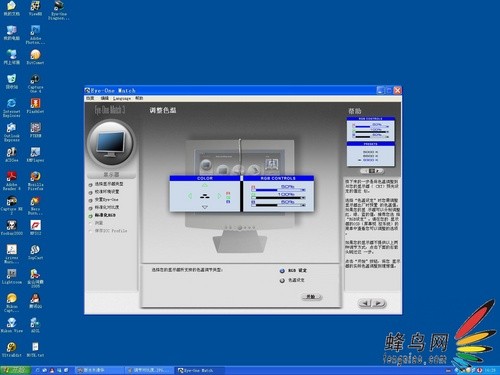Viewport: 500px width, 375px height.
Task: Select the Lightroom desktop icon
Action: pyautogui.click(x=12, y=276)
